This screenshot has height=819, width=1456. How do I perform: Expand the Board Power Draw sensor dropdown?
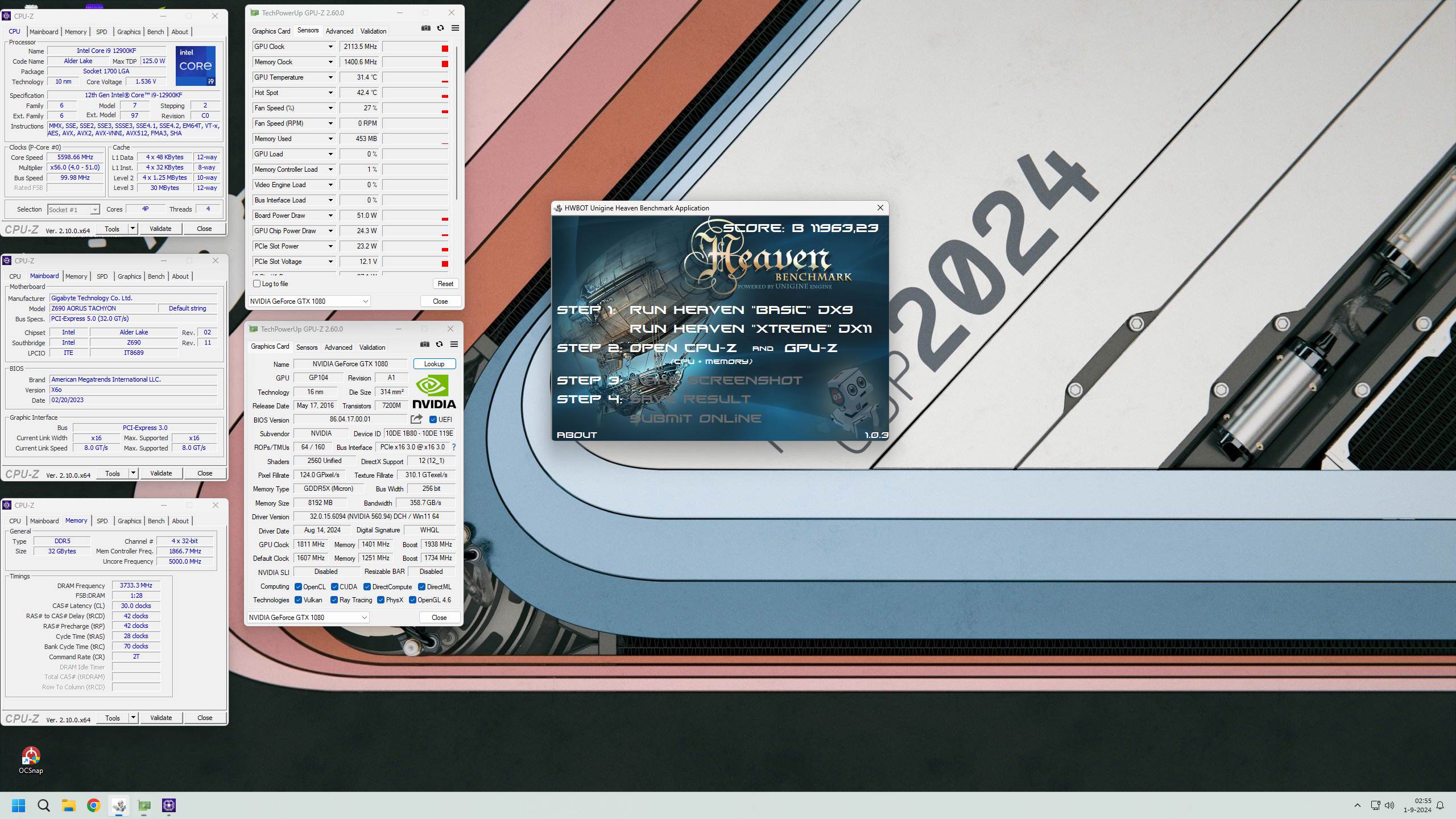pyautogui.click(x=330, y=216)
